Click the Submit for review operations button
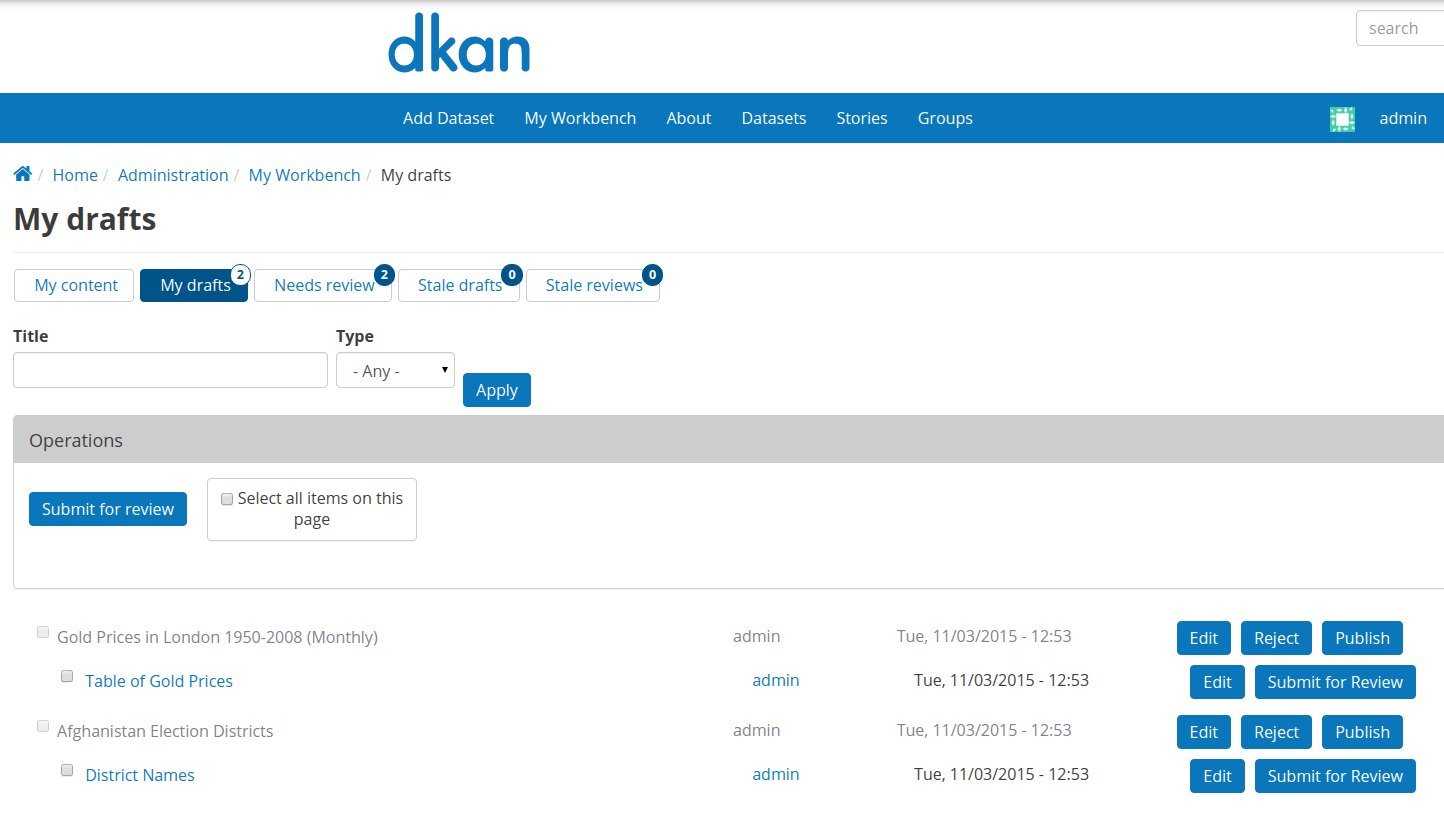This screenshot has width=1444, height=828. click(x=108, y=509)
